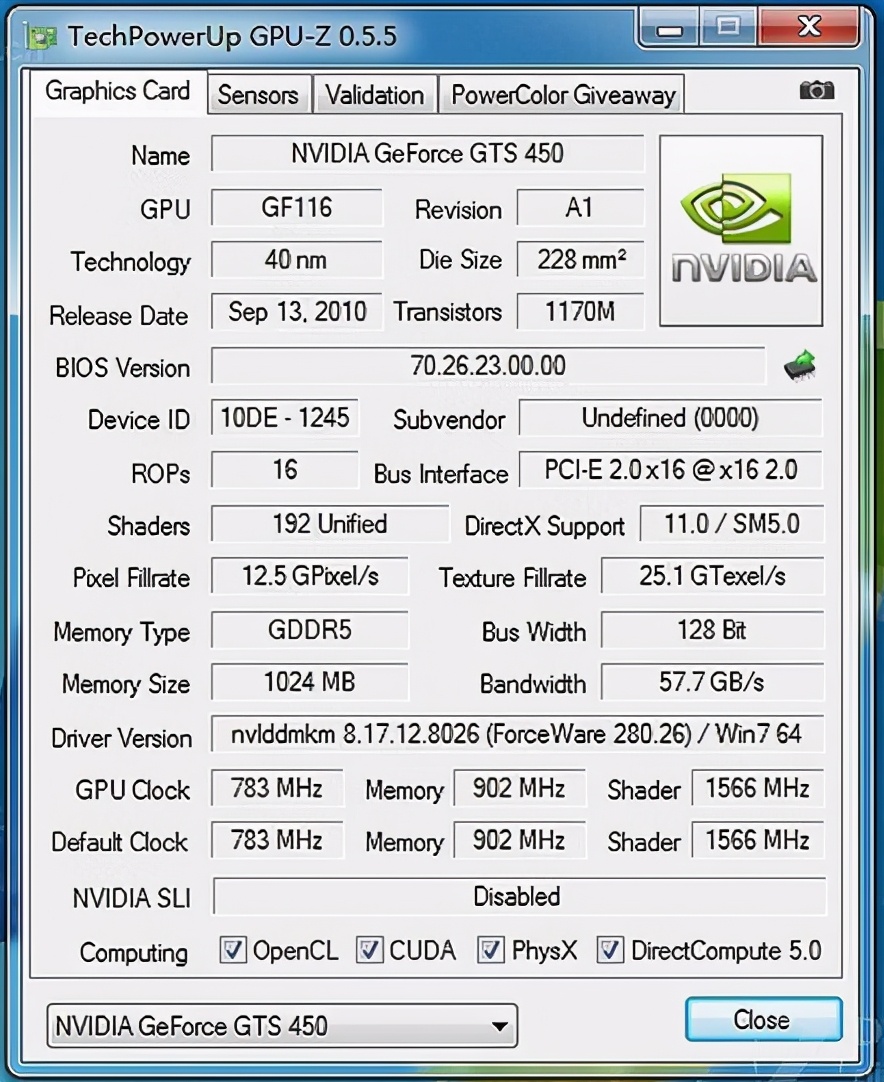Viewport: 884px width, 1082px height.
Task: Toggle the PhysX checkbox
Action: [x=491, y=950]
